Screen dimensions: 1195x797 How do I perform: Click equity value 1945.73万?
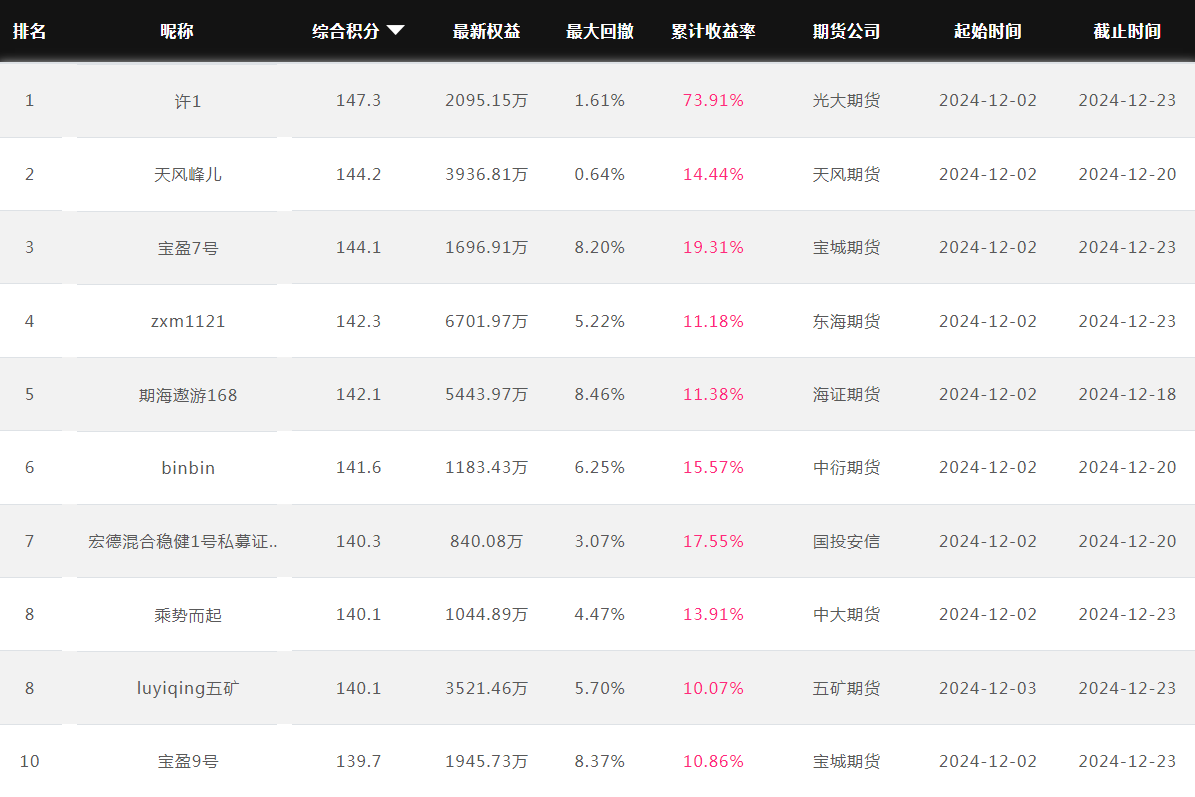point(486,762)
